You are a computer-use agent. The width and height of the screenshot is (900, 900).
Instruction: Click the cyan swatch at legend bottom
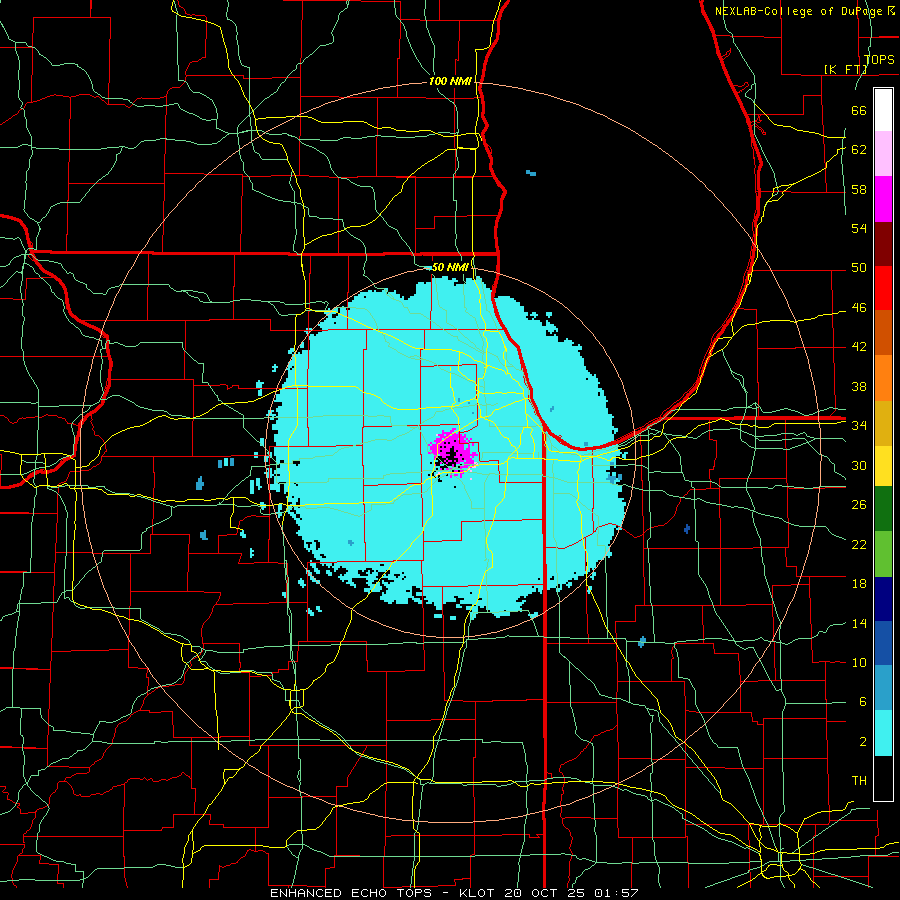(x=883, y=733)
